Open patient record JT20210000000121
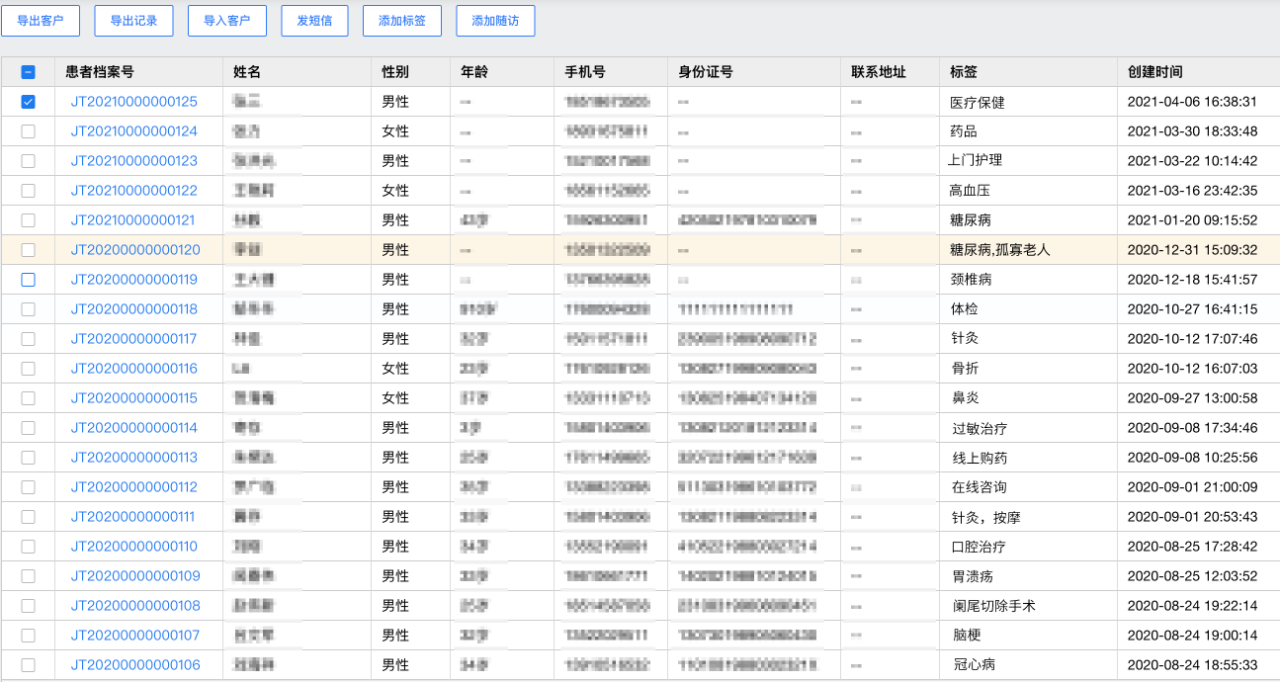This screenshot has width=1280, height=682. 133,220
